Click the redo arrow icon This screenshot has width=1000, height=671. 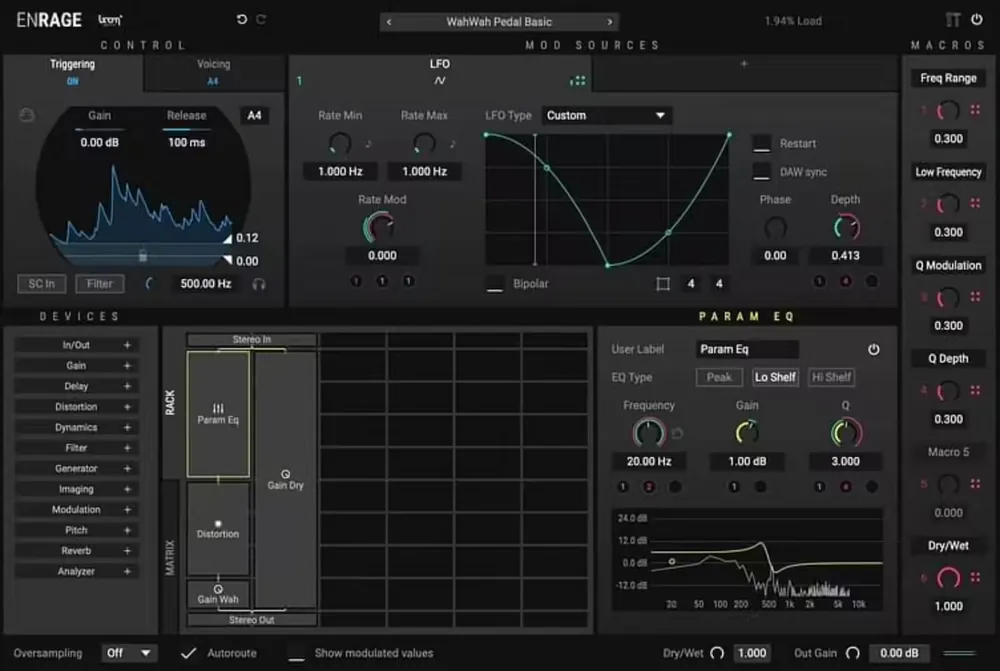[x=261, y=20]
